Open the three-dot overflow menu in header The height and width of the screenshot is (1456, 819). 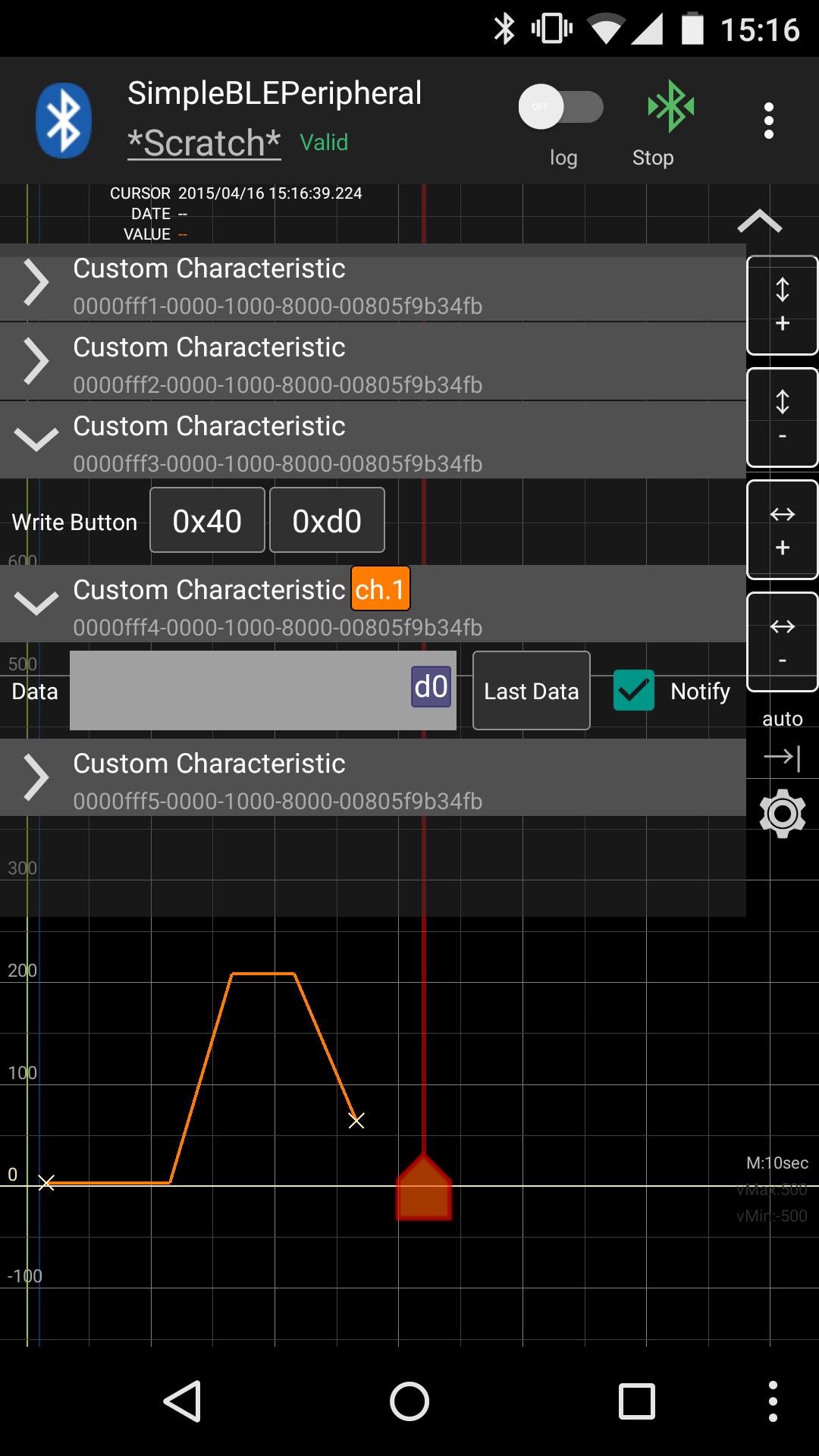(x=768, y=121)
